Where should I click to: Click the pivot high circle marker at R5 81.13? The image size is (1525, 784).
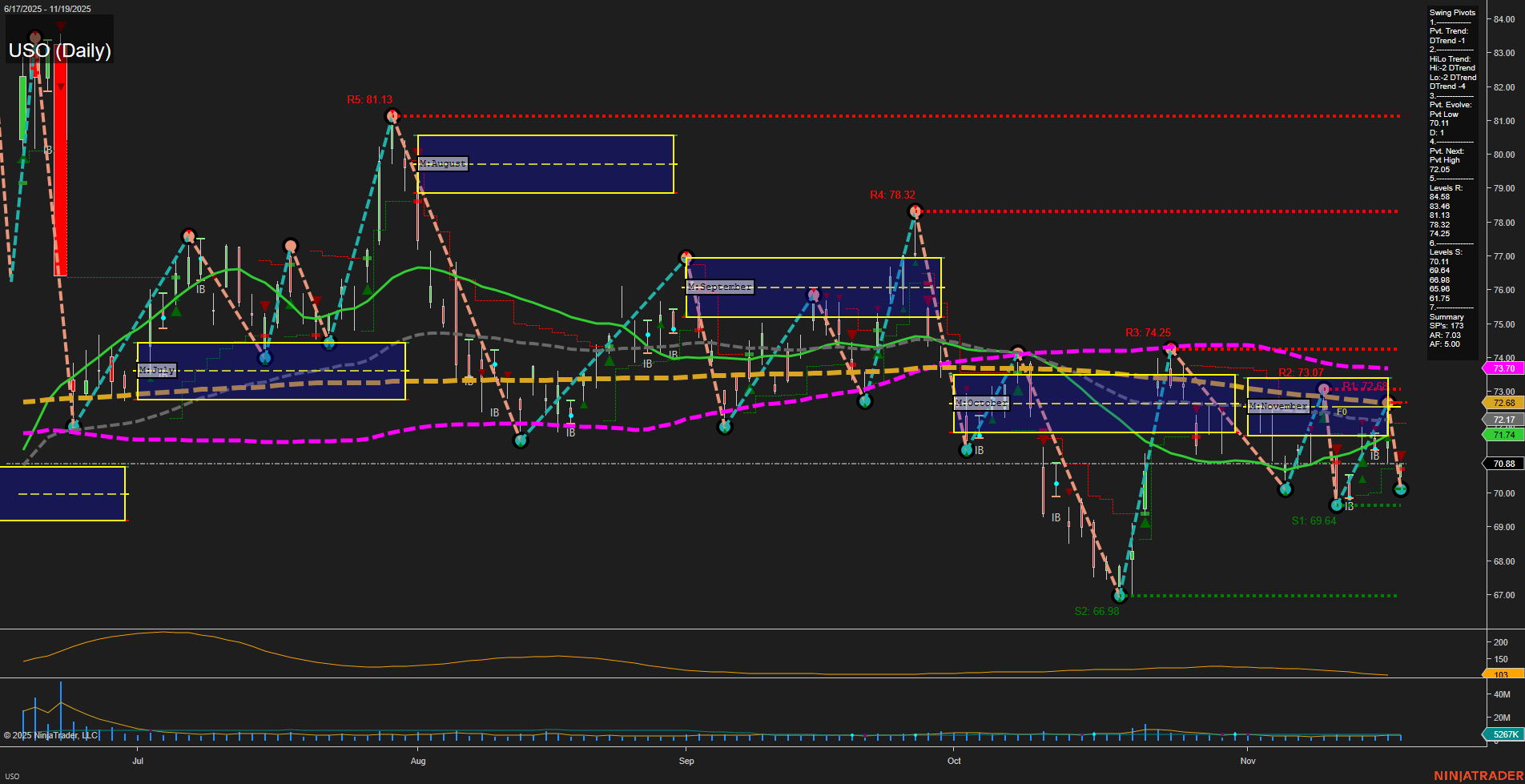coord(392,115)
